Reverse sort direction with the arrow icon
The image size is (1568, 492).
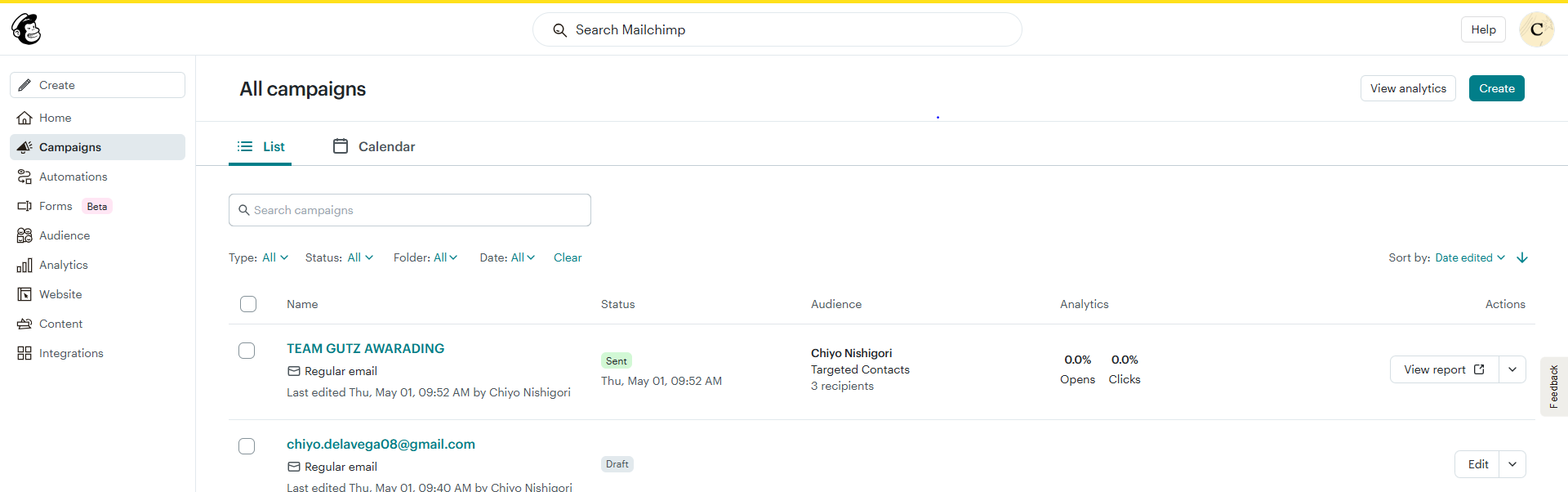coord(1522,257)
